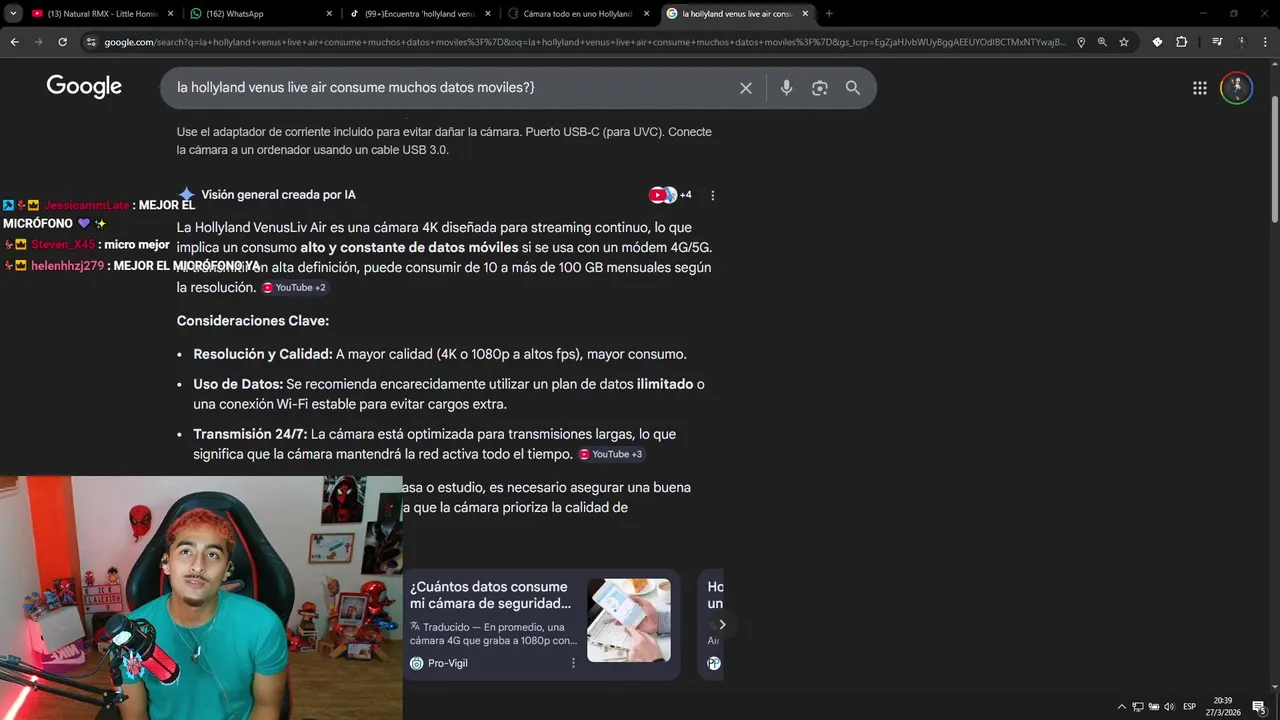Open Chrome profile avatar in toolbar
The image size is (1280, 720).
coord(1241,42)
